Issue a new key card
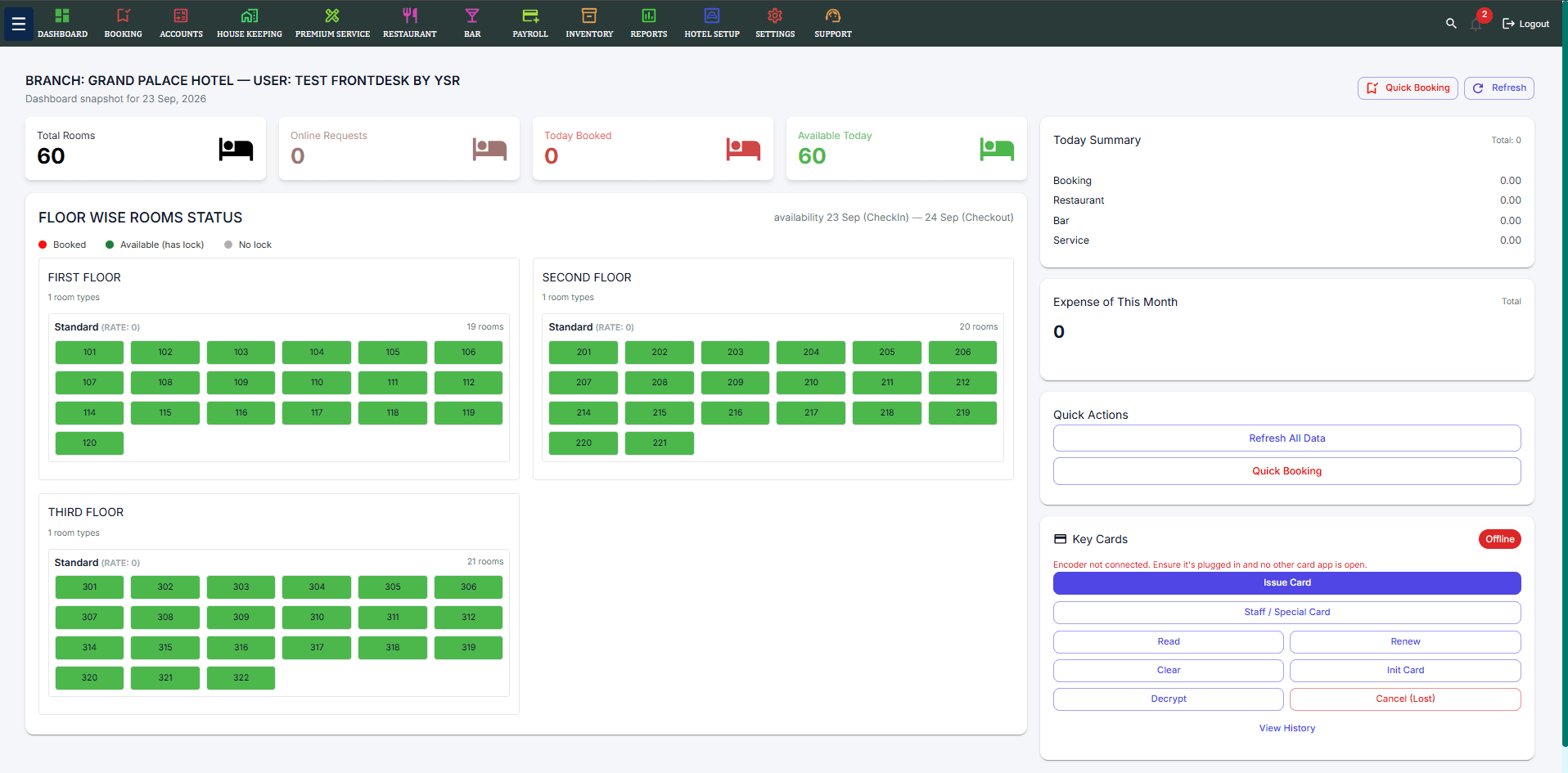 click(1286, 582)
